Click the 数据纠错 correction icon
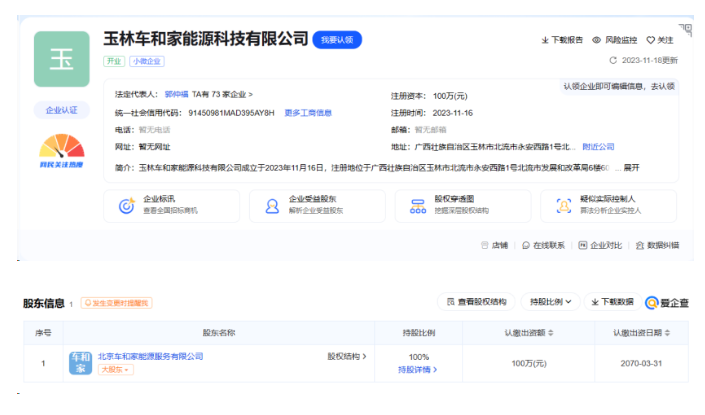Image resolution: width=705 pixels, height=415 pixels. pos(639,245)
